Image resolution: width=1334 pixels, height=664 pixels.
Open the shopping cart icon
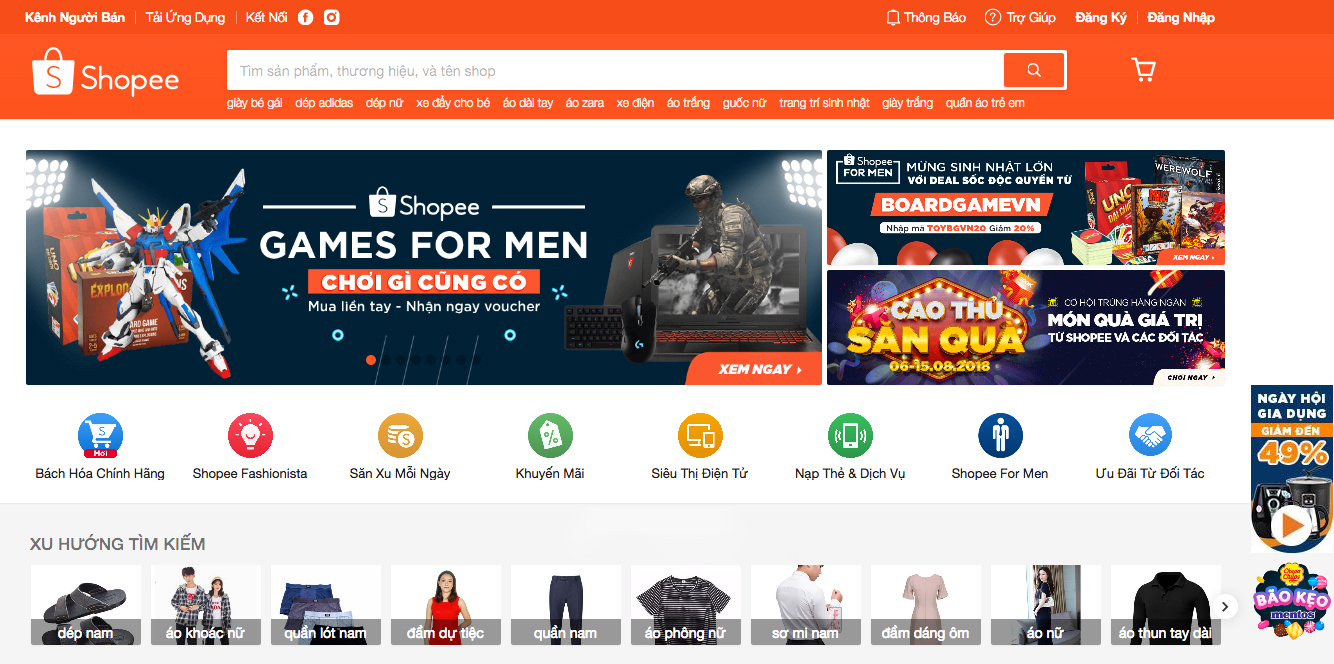click(1142, 69)
